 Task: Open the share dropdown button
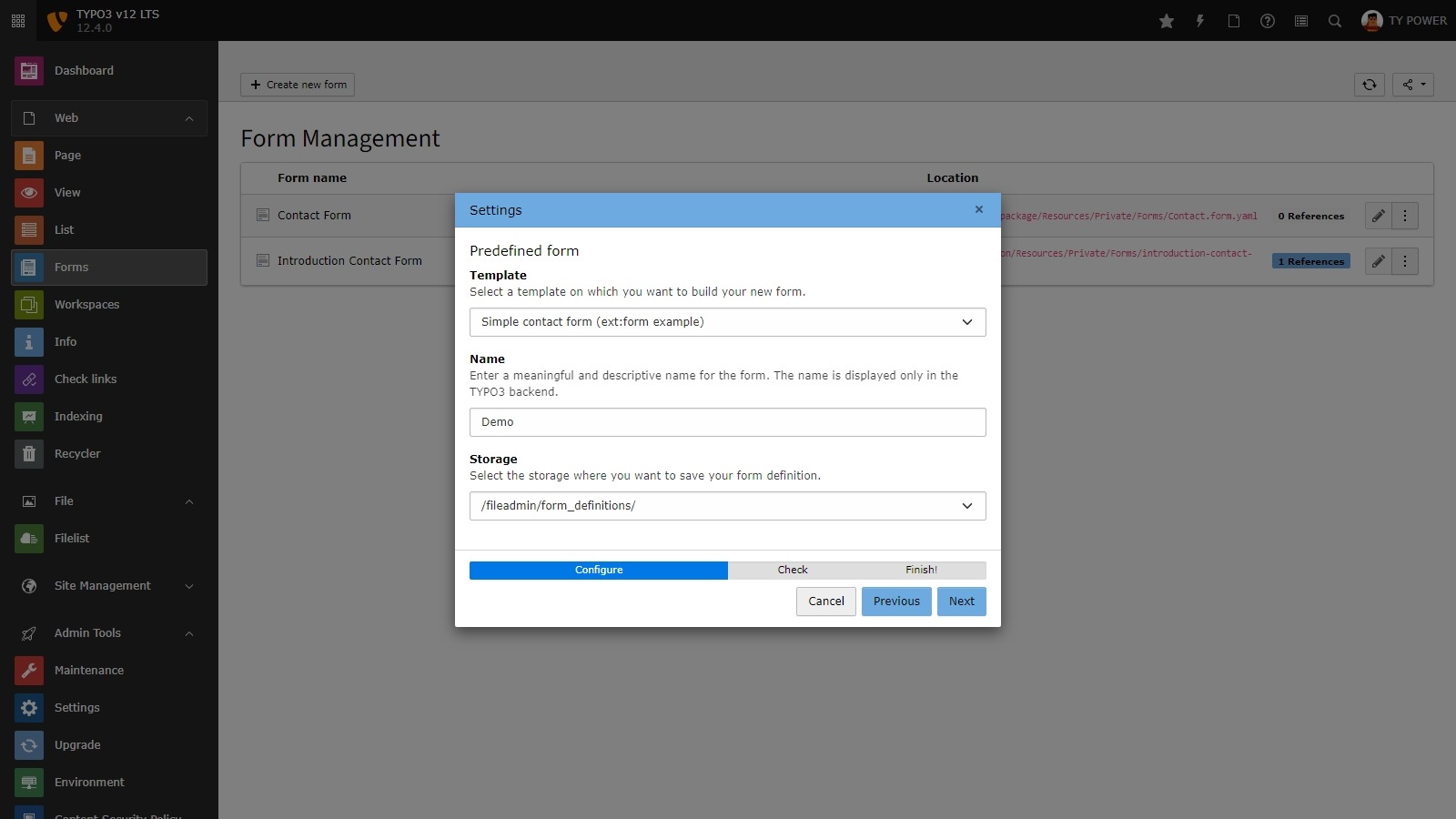pos(1413,85)
